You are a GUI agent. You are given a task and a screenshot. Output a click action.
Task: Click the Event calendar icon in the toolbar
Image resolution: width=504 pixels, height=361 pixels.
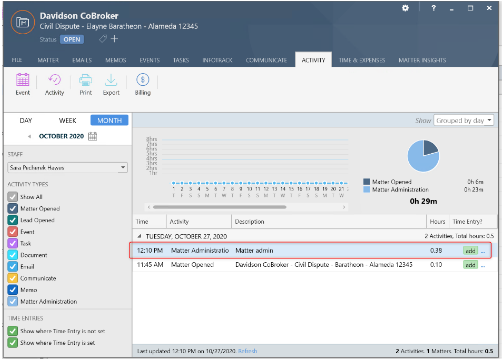tap(22, 80)
